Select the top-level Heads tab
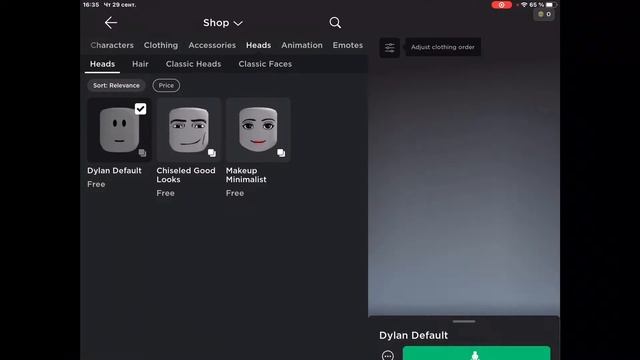This screenshot has width=640, height=360. click(258, 45)
